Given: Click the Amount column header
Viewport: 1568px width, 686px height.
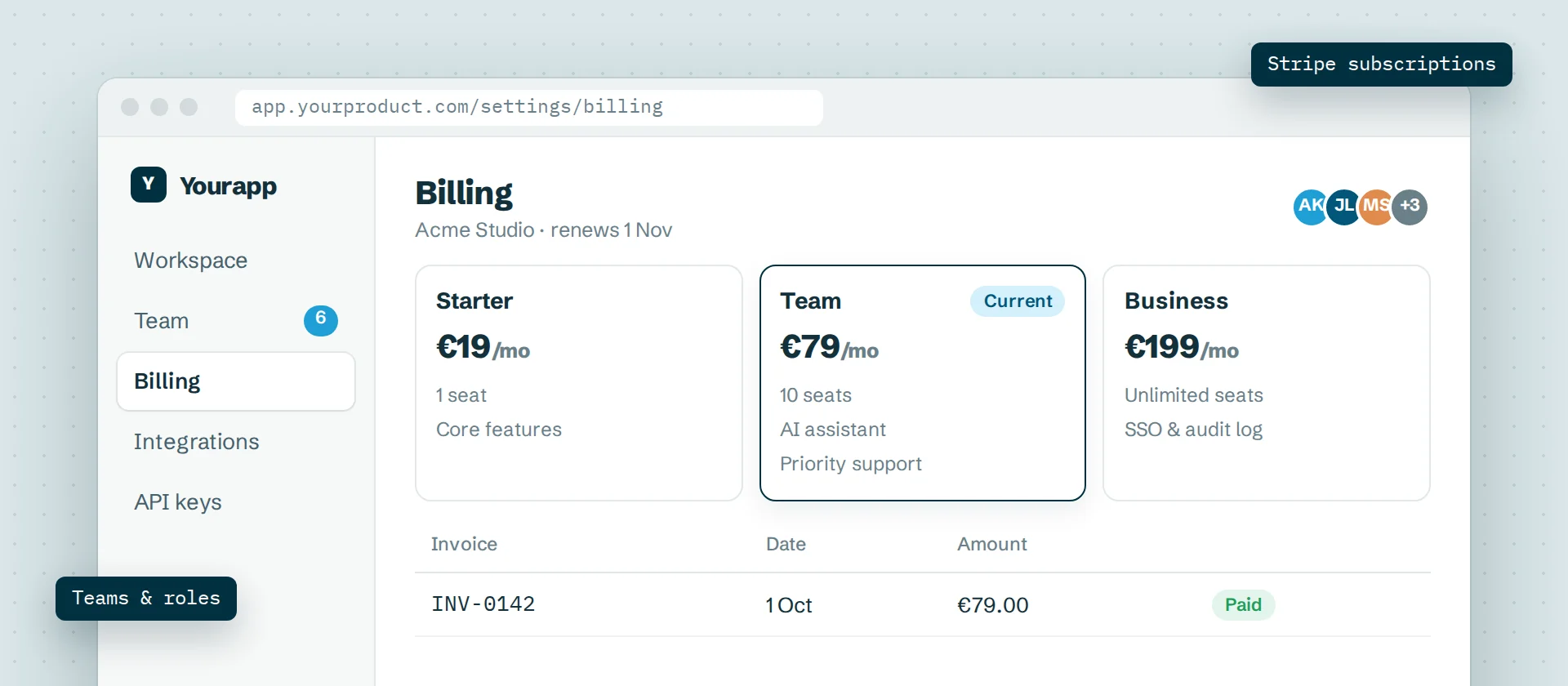Looking at the screenshot, I should 992,544.
